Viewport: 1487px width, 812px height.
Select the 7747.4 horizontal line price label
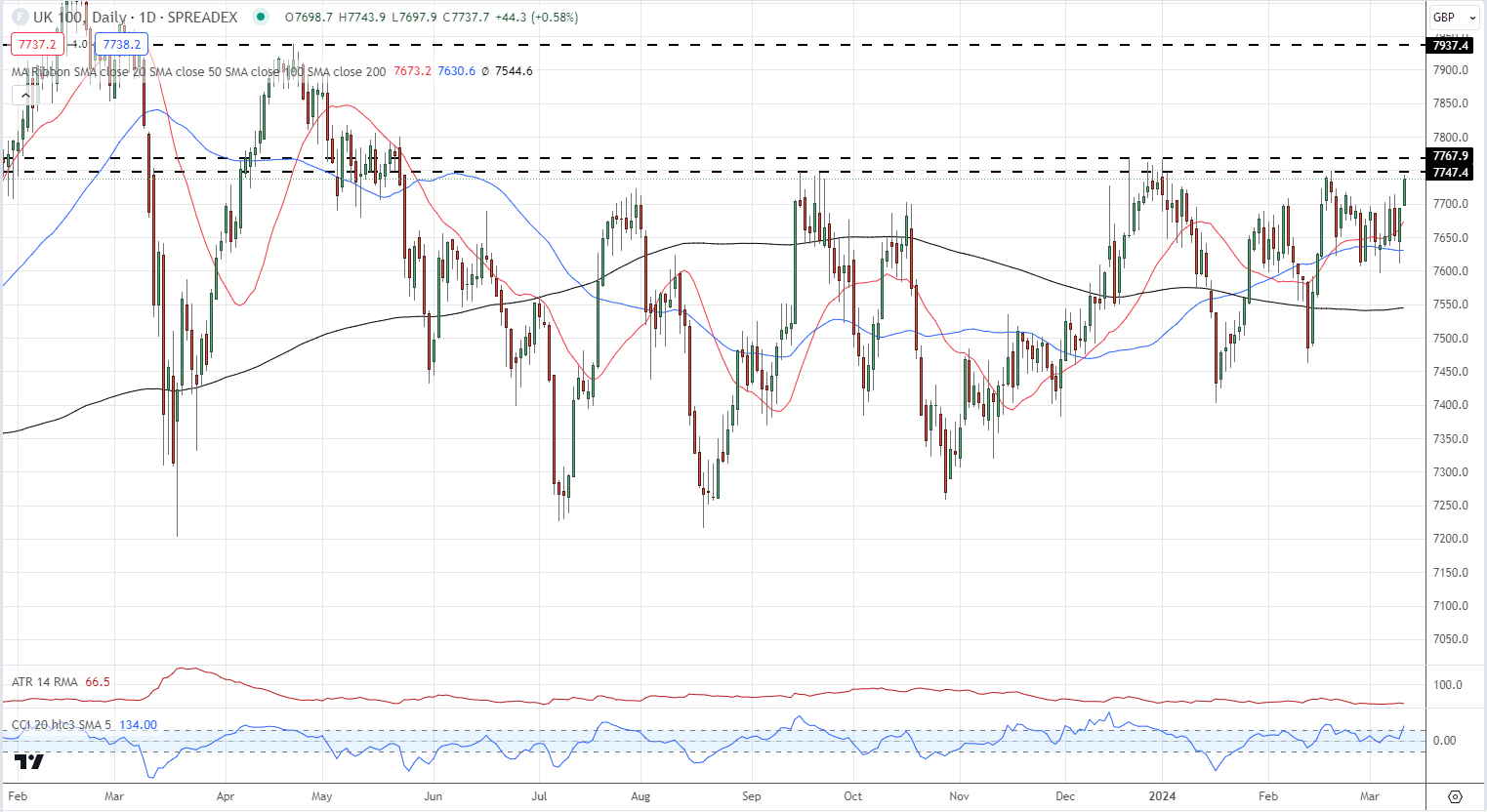[x=1450, y=173]
